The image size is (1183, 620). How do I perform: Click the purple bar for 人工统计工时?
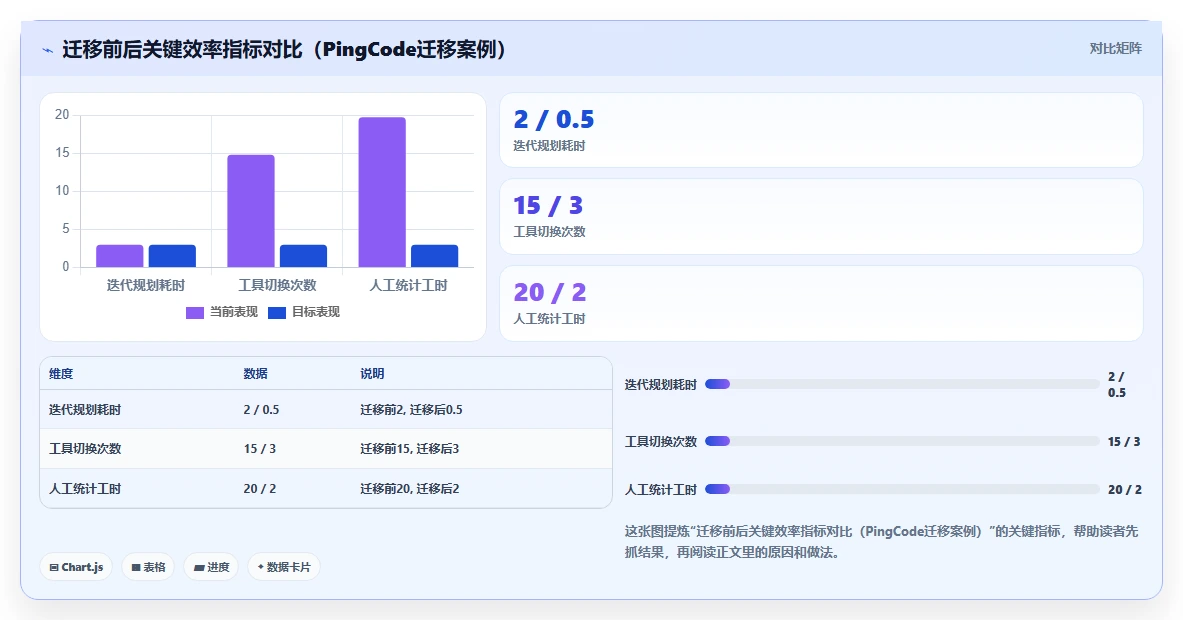[x=382, y=192]
